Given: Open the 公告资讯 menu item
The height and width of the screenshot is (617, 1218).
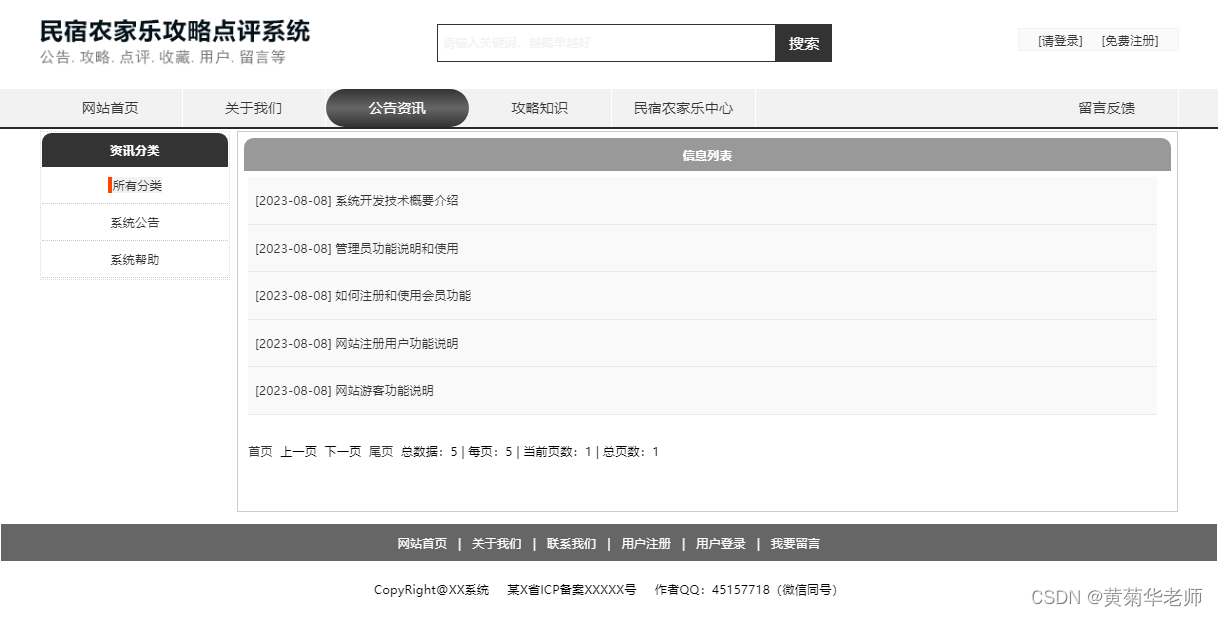Looking at the screenshot, I should (396, 108).
